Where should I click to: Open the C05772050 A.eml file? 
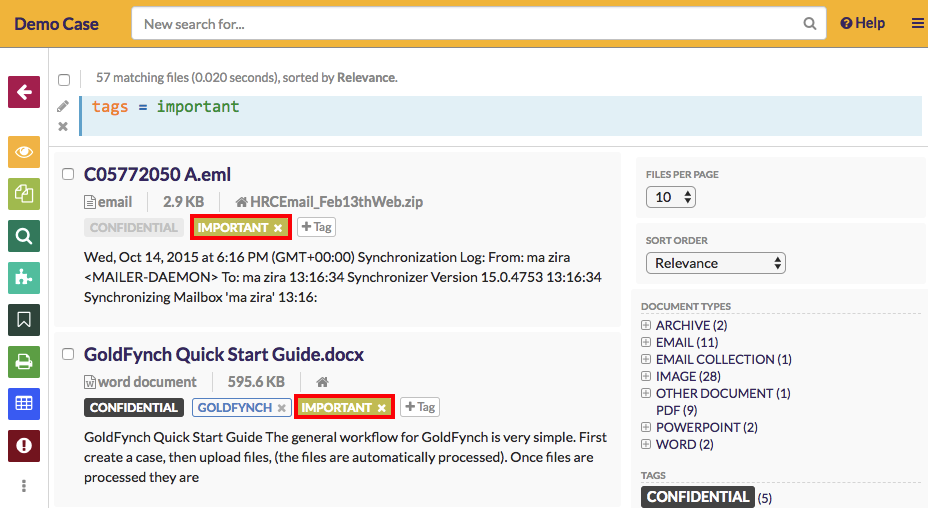click(157, 174)
